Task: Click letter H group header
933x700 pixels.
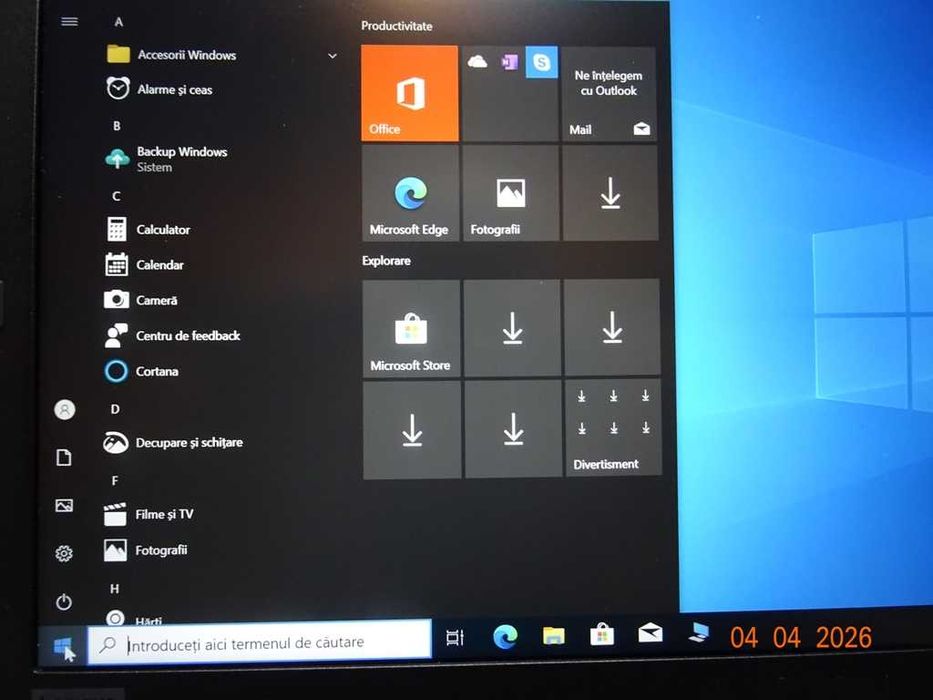Action: click(x=114, y=589)
